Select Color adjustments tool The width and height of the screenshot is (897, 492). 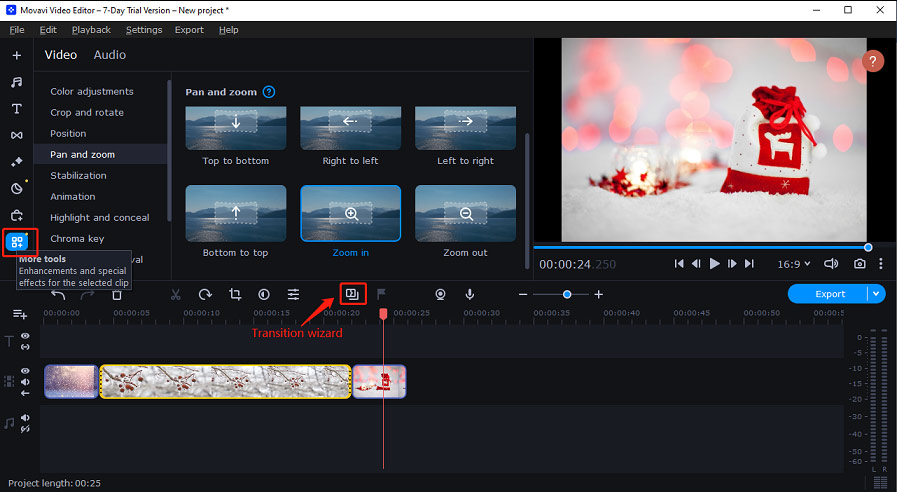point(92,92)
